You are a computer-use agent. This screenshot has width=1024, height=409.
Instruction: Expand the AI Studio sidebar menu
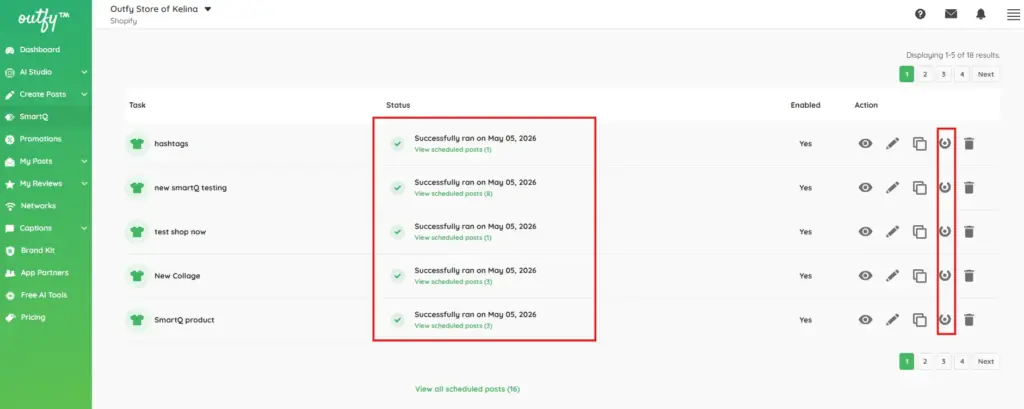point(84,72)
